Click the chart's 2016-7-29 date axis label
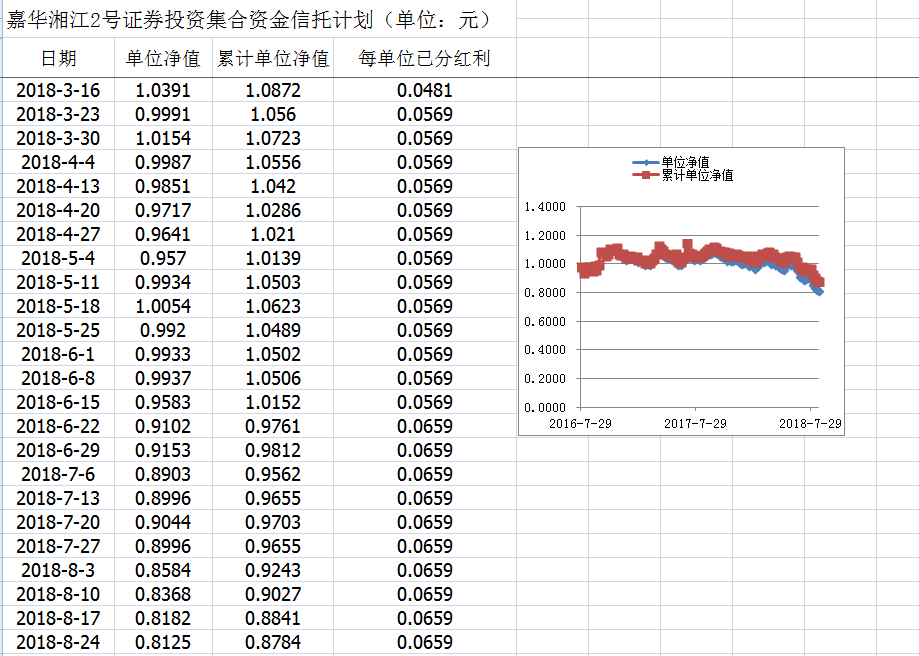 (x=580, y=424)
